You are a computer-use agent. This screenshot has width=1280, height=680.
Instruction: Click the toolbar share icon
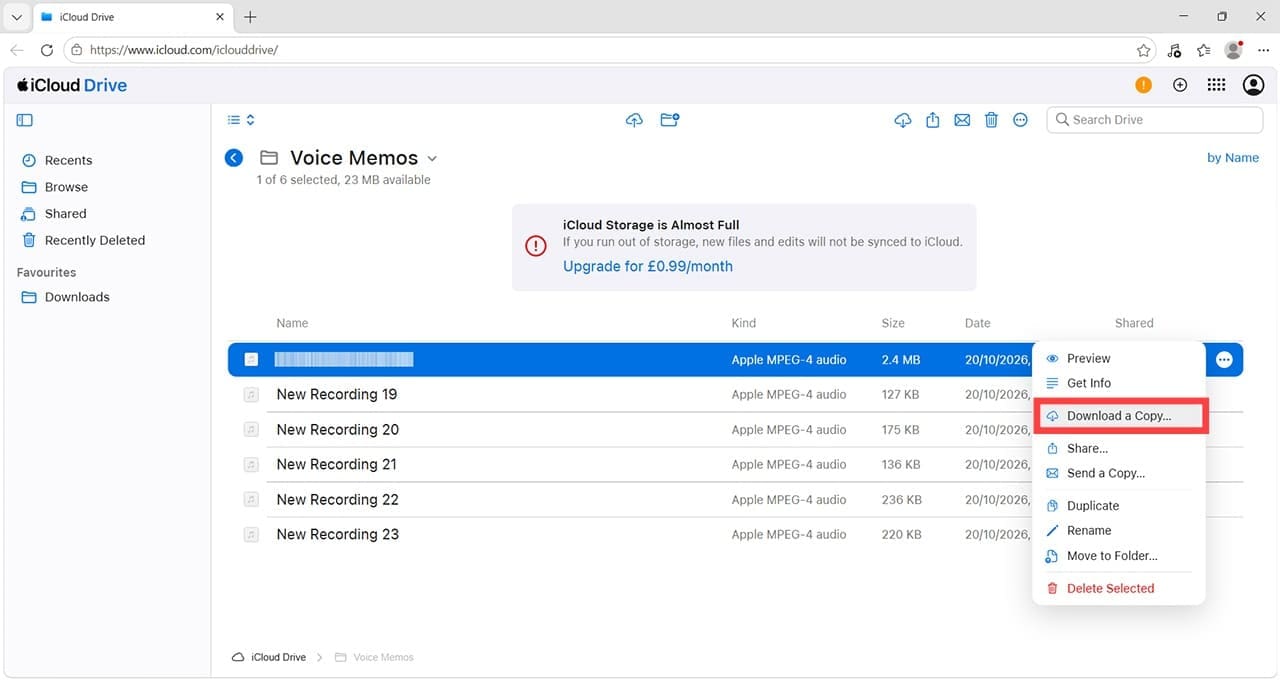click(932, 120)
